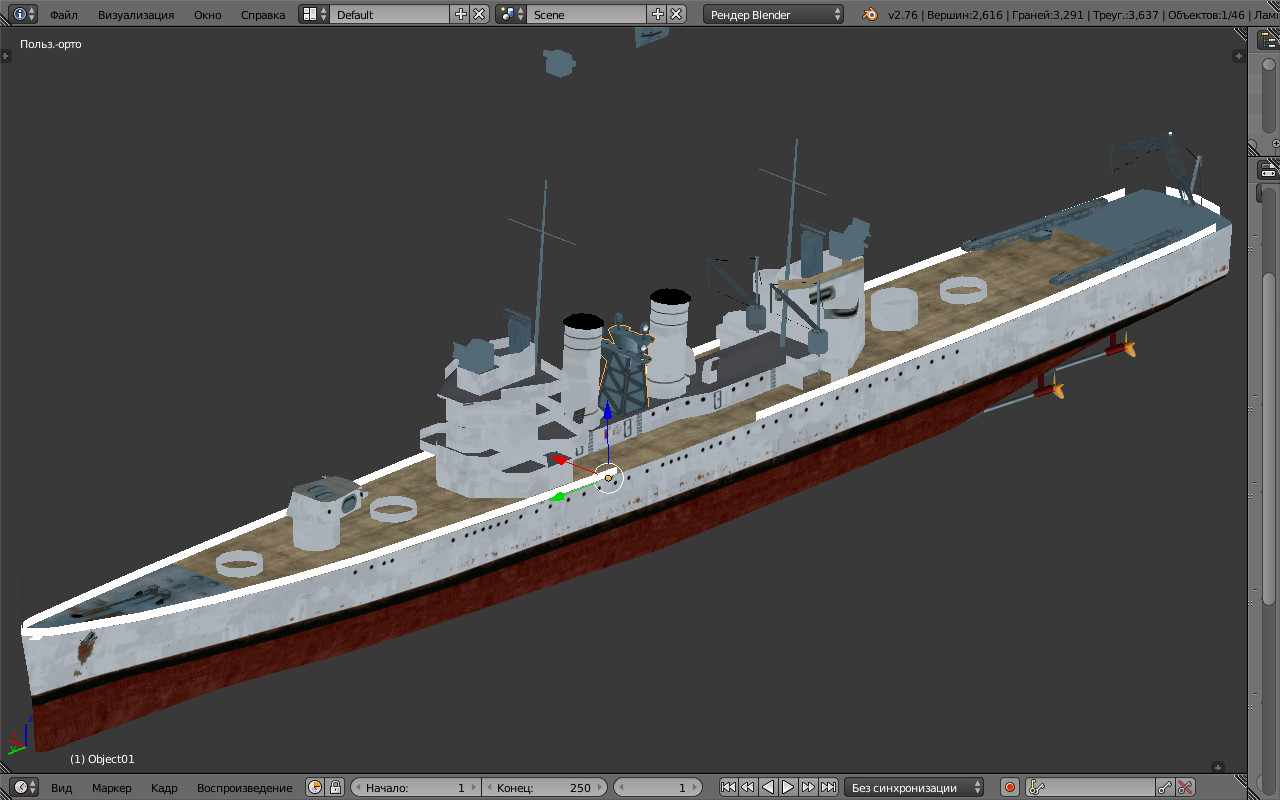Decrease the current frame with left arrow
The height and width of the screenshot is (800, 1280).
pos(621,787)
